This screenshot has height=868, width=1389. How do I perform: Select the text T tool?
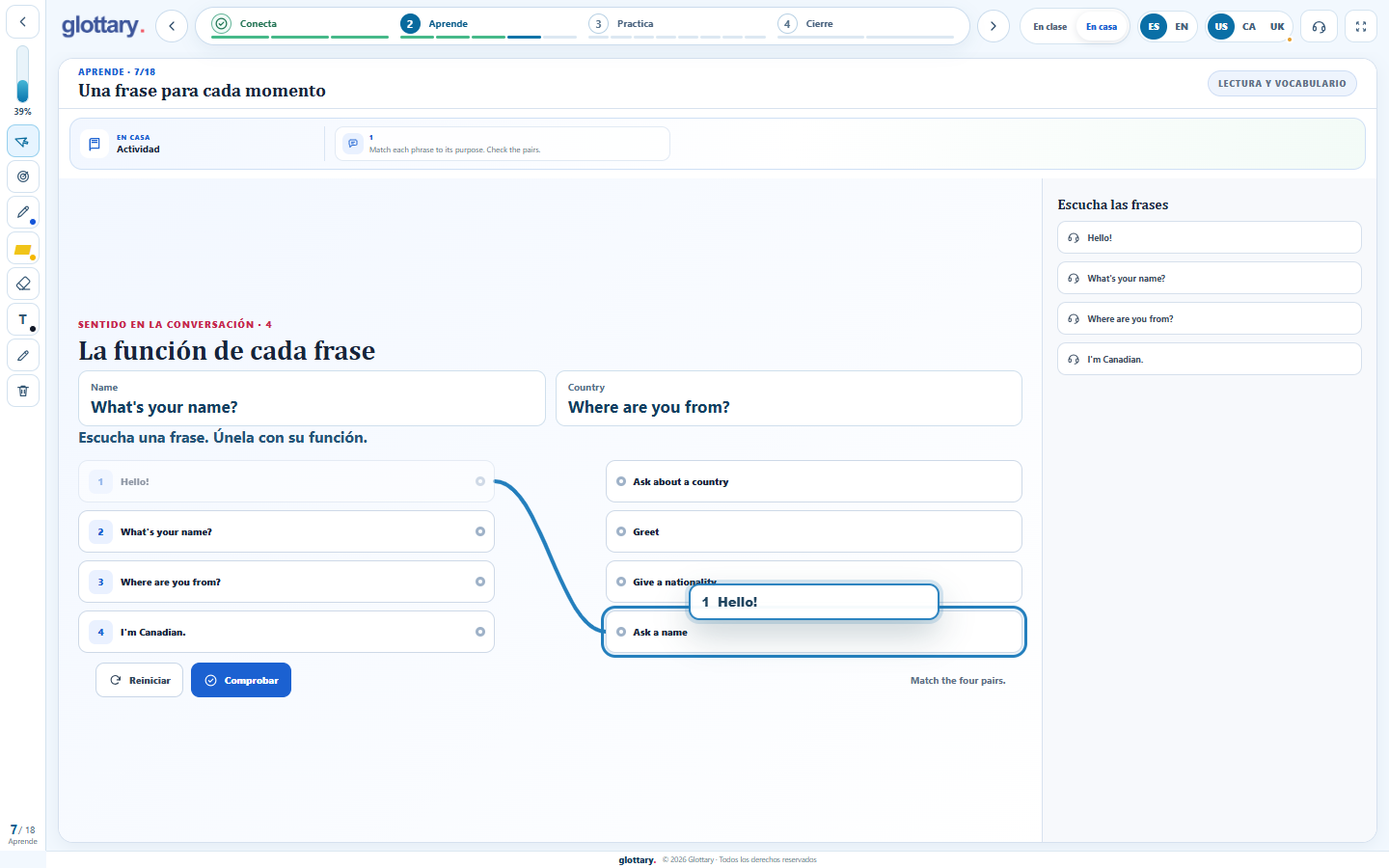tap(23, 319)
